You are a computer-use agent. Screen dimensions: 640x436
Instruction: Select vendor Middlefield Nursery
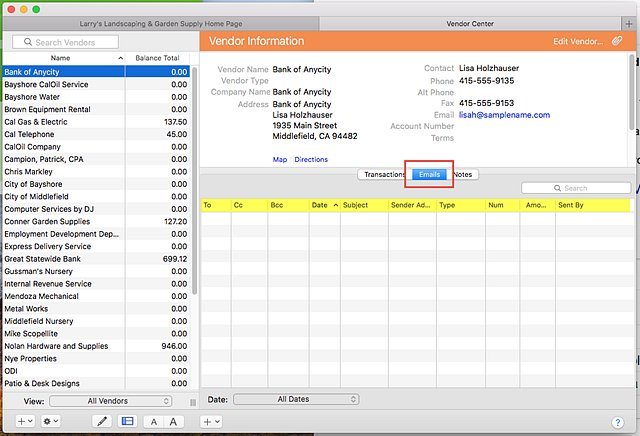(96, 321)
